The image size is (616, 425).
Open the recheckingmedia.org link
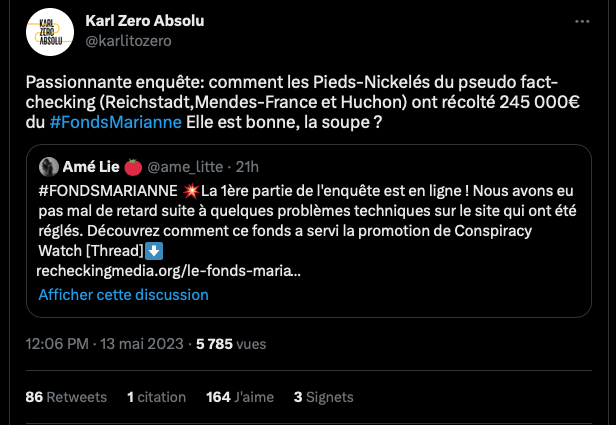click(x=168, y=270)
